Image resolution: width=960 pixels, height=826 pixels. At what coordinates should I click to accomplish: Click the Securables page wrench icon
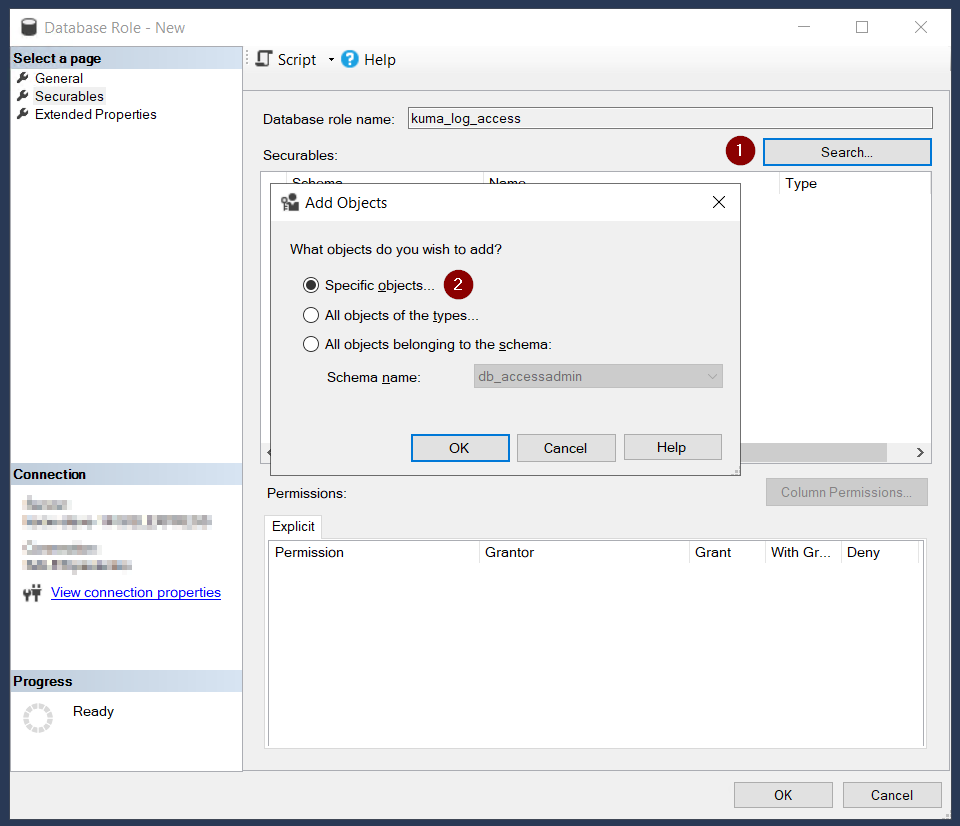click(x=23, y=96)
